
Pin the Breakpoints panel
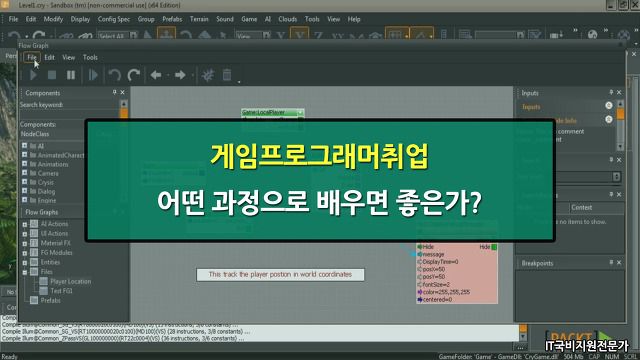[x=611, y=263]
